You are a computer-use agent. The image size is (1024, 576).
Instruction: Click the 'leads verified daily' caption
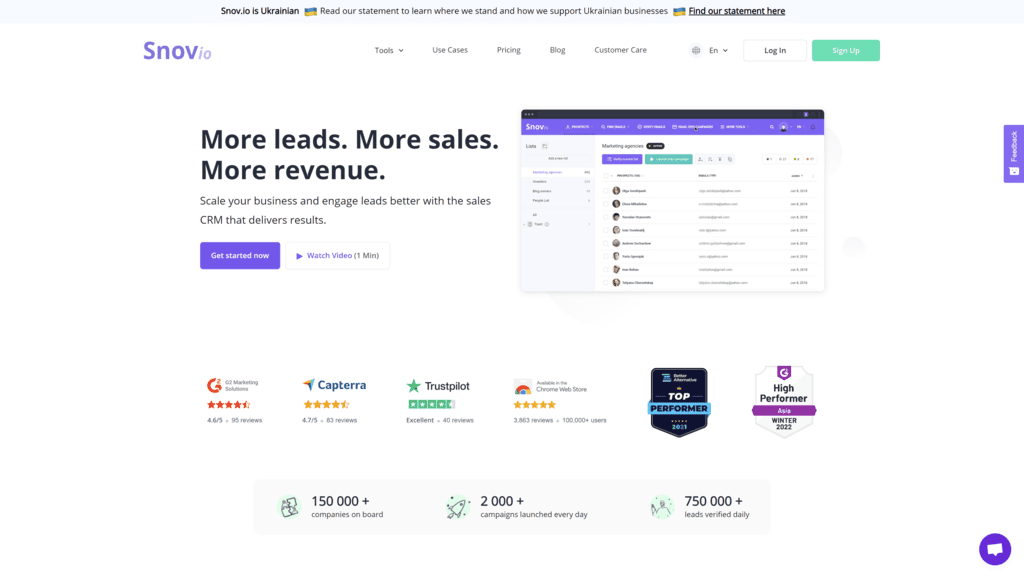pyautogui.click(x=717, y=515)
